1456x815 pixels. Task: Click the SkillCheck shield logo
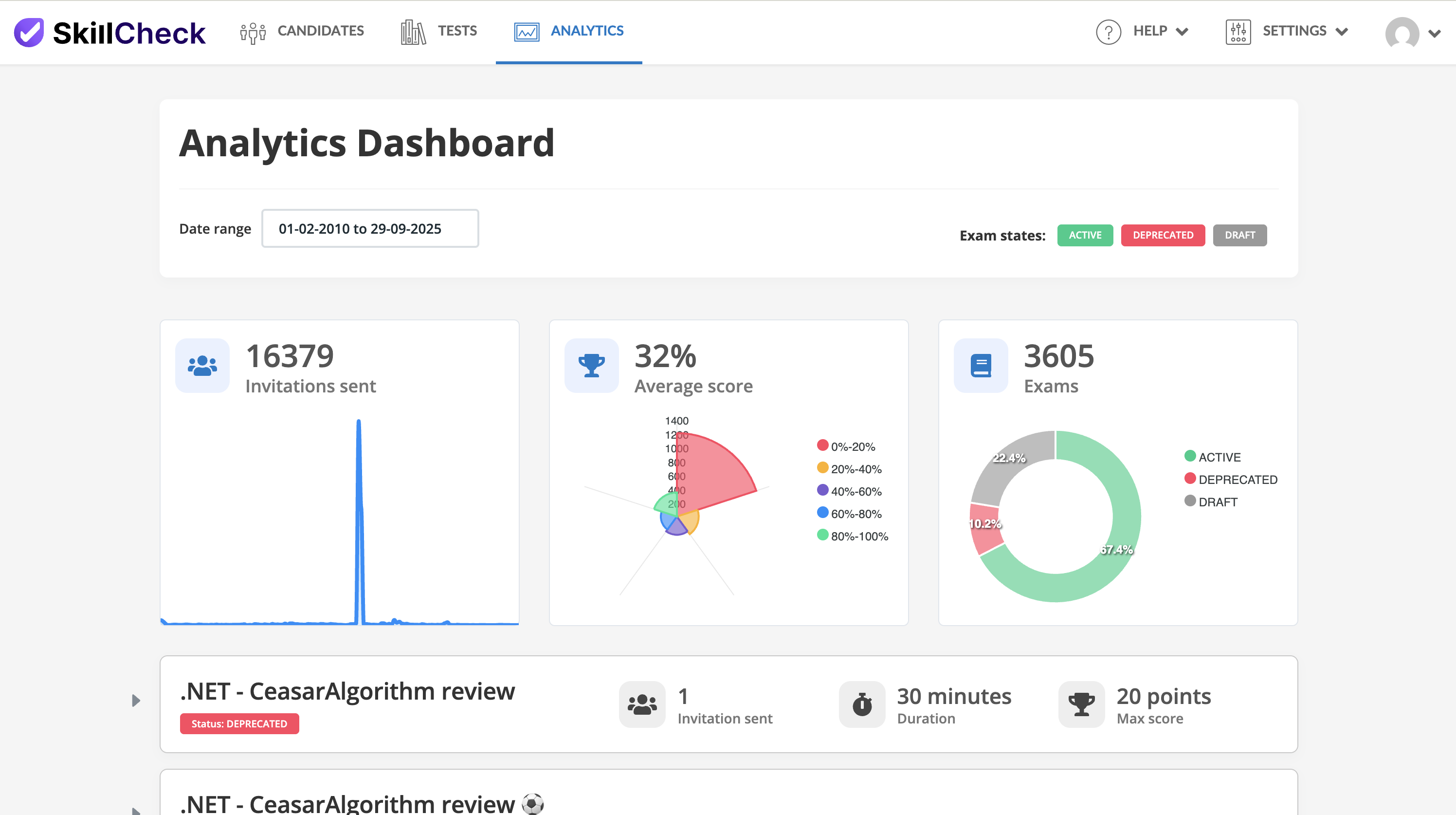(x=29, y=32)
